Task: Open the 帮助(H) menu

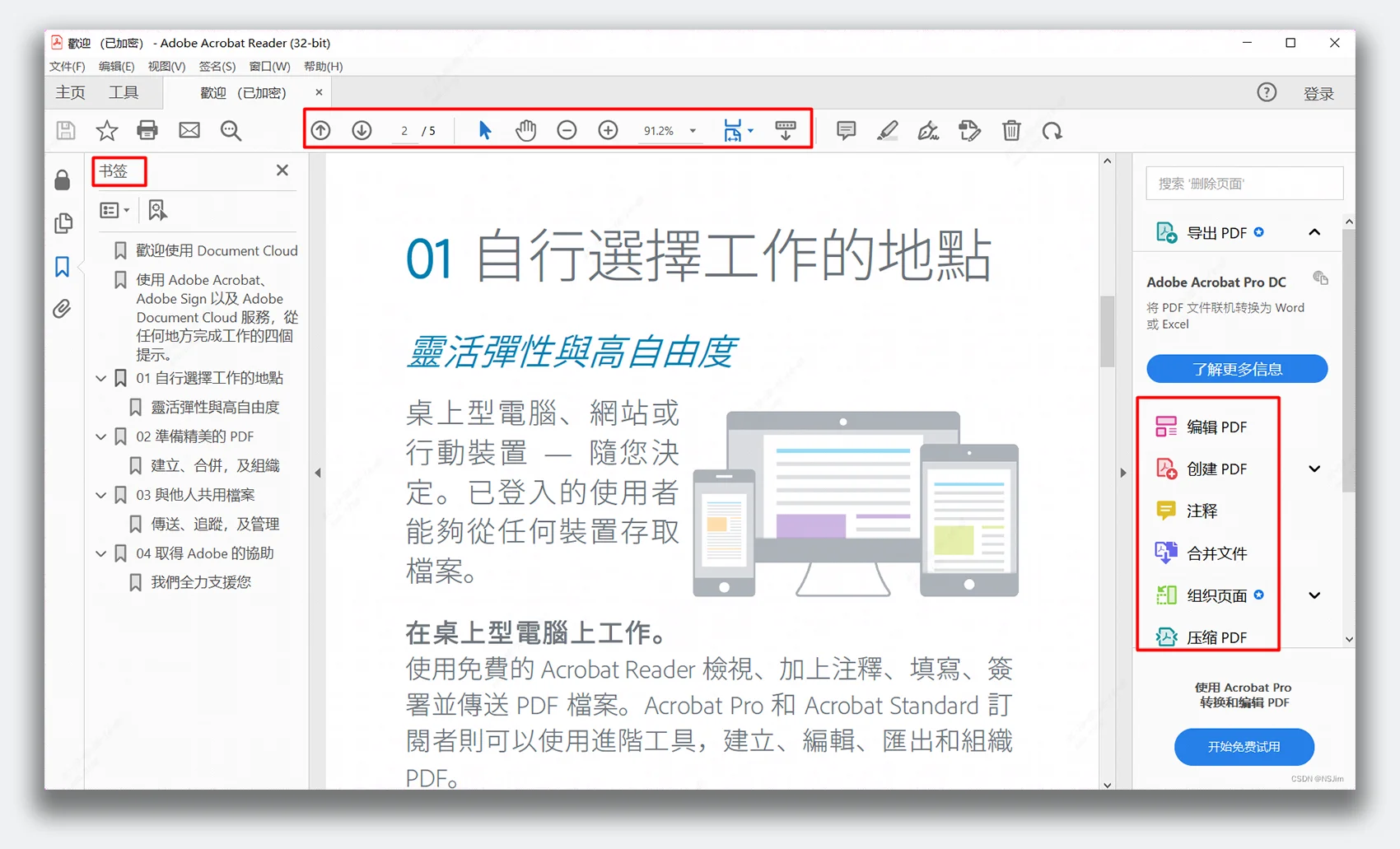Action: click(x=323, y=66)
